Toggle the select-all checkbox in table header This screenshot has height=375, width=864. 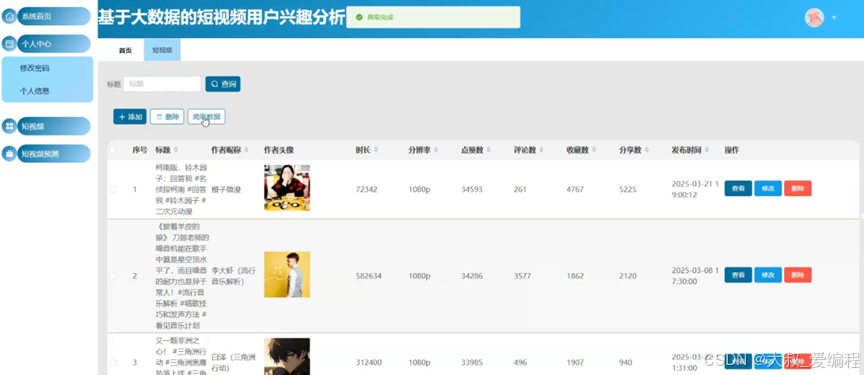(x=113, y=150)
